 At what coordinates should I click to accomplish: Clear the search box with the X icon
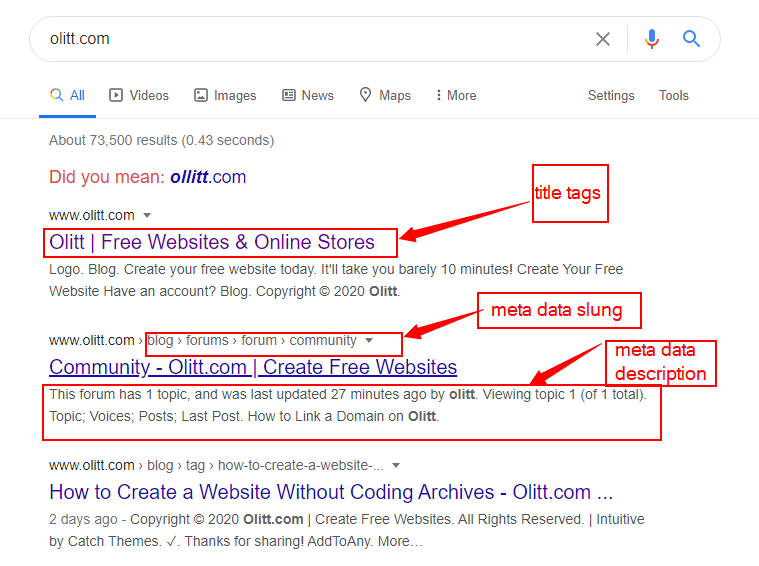603,39
